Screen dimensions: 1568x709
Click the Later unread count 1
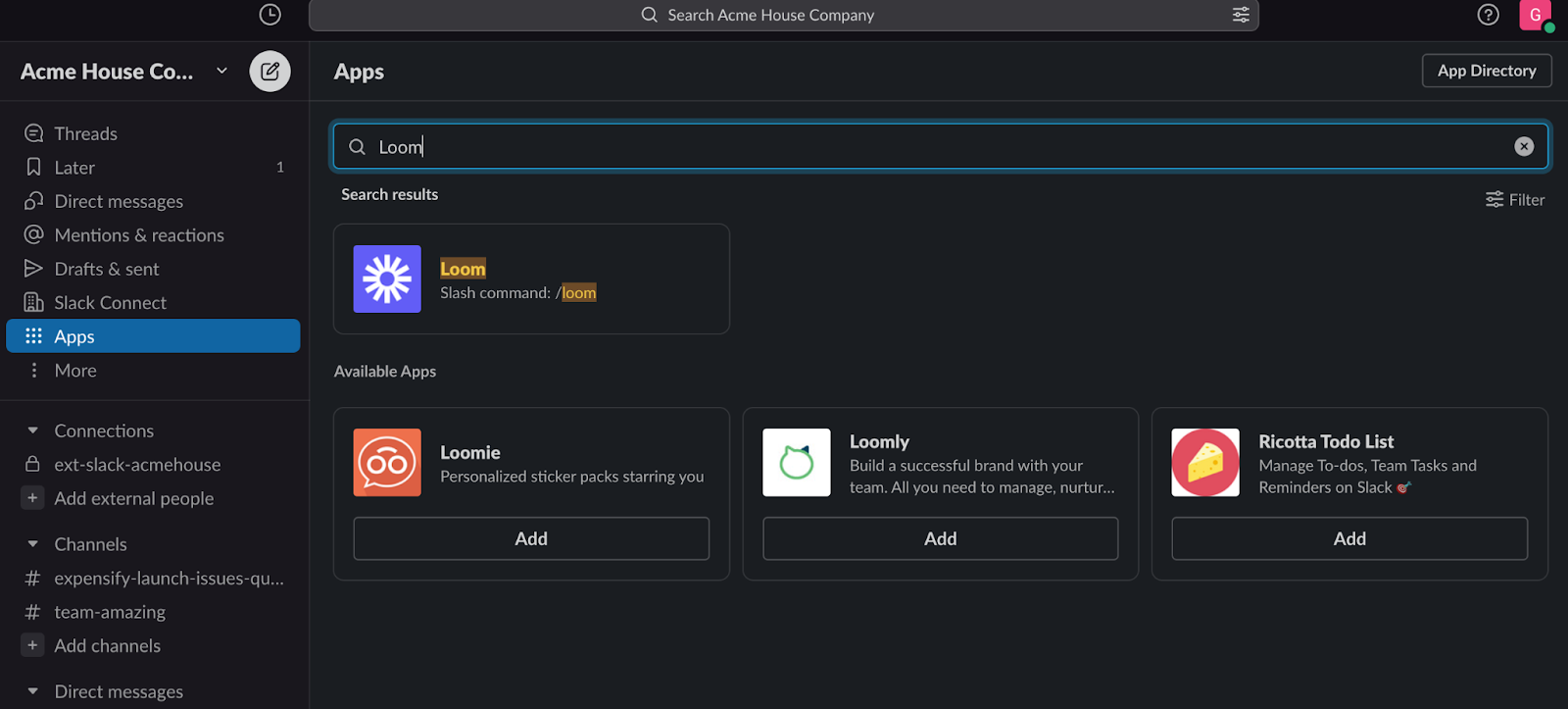(280, 168)
